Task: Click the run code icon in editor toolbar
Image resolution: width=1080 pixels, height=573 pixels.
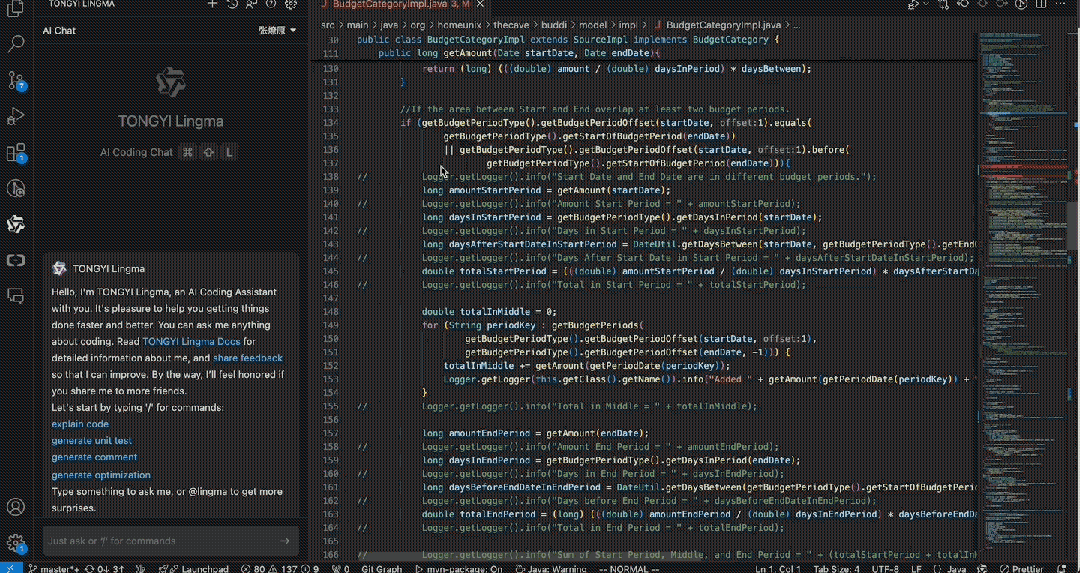Action: [913, 4]
